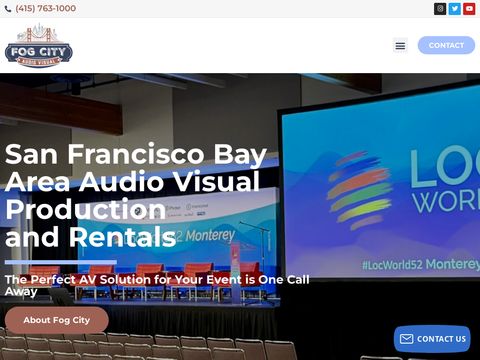Open the YouTube social icon
This screenshot has height=360, width=480.
point(469,9)
